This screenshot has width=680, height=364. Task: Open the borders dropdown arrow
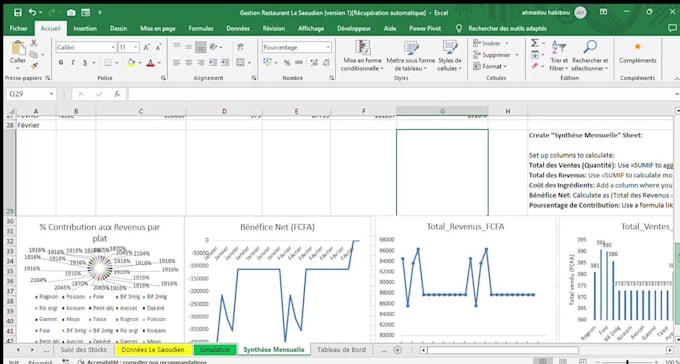pos(117,63)
